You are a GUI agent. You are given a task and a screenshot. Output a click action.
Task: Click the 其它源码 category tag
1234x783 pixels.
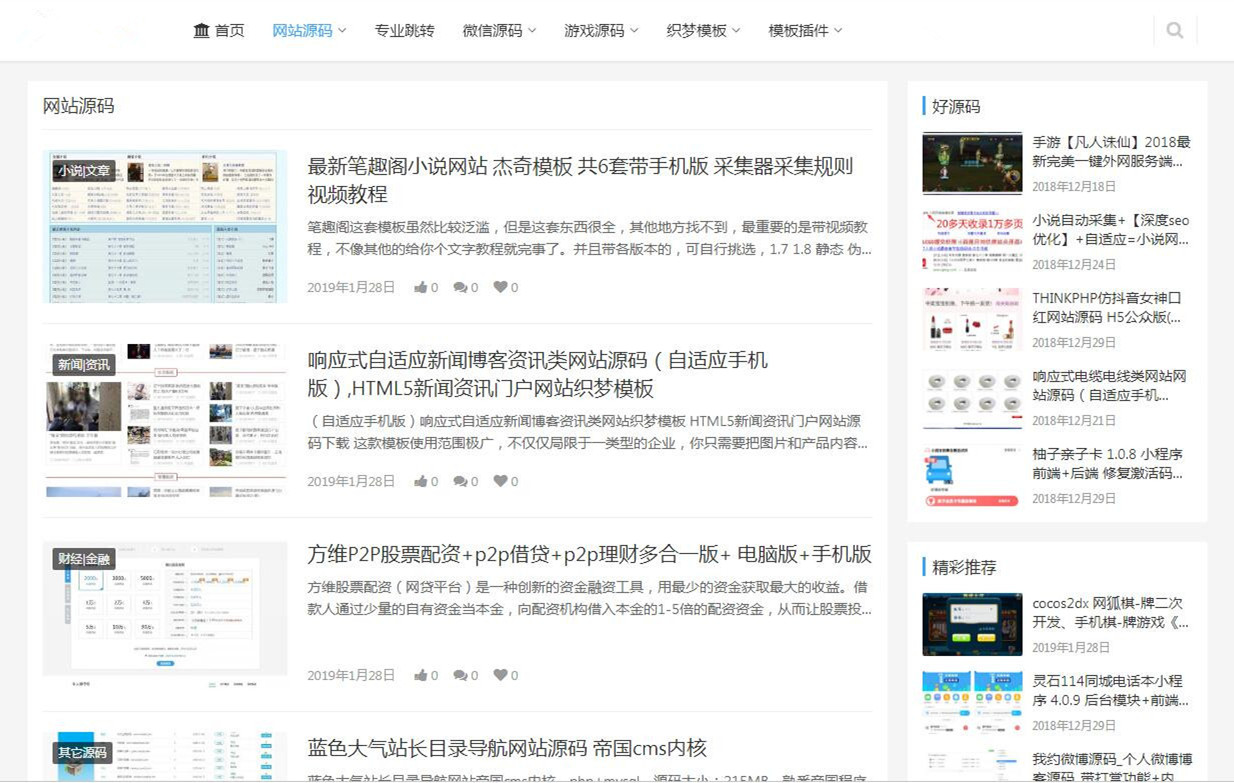[x=82, y=752]
